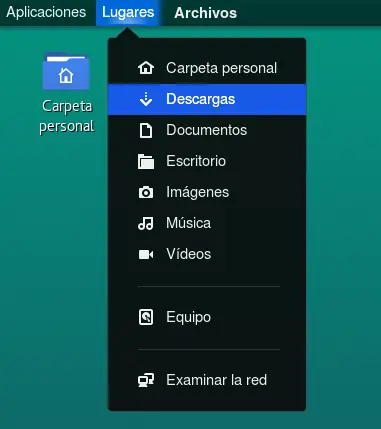Image resolution: width=381 pixels, height=429 pixels.
Task: Go to Escritorio from the menu
Action: (x=207, y=161)
